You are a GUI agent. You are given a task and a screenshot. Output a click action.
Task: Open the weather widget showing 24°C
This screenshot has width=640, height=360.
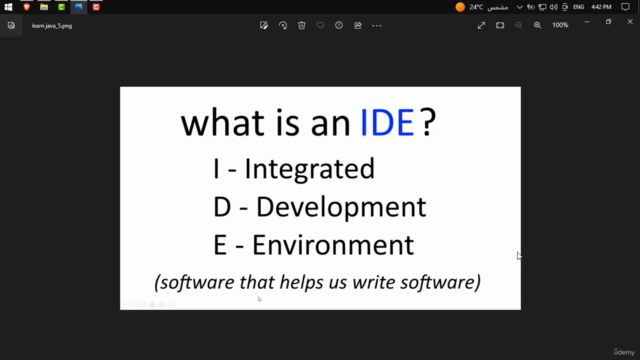(482, 7)
